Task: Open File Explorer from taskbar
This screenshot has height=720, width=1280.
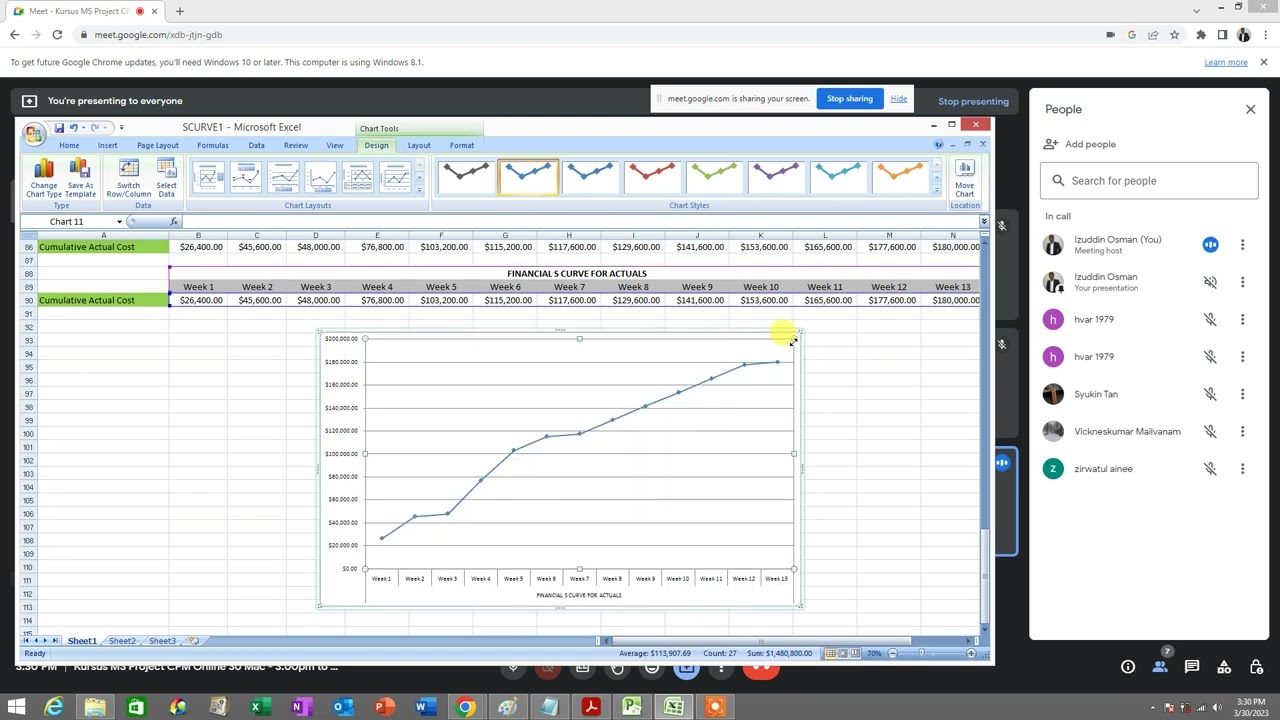Action: tap(95, 708)
